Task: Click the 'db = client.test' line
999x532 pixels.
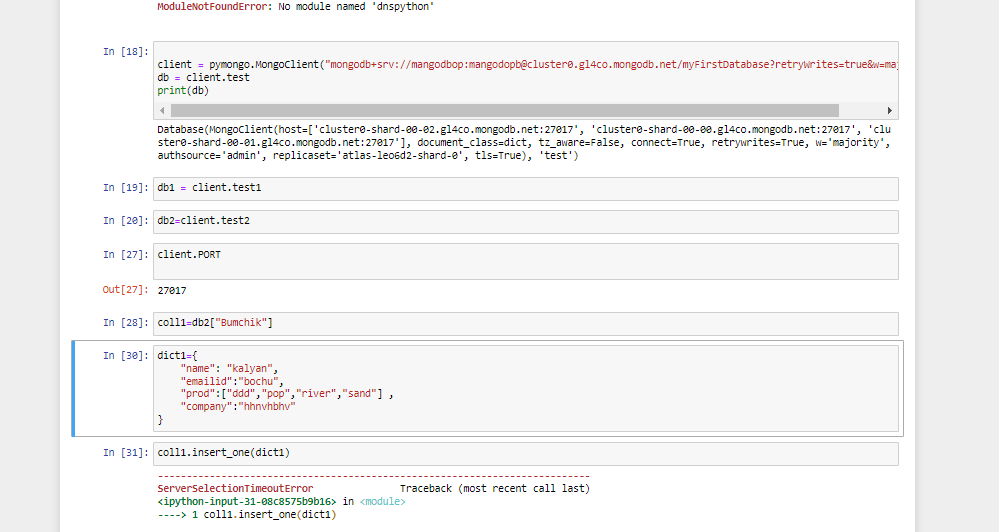Action: coord(203,77)
